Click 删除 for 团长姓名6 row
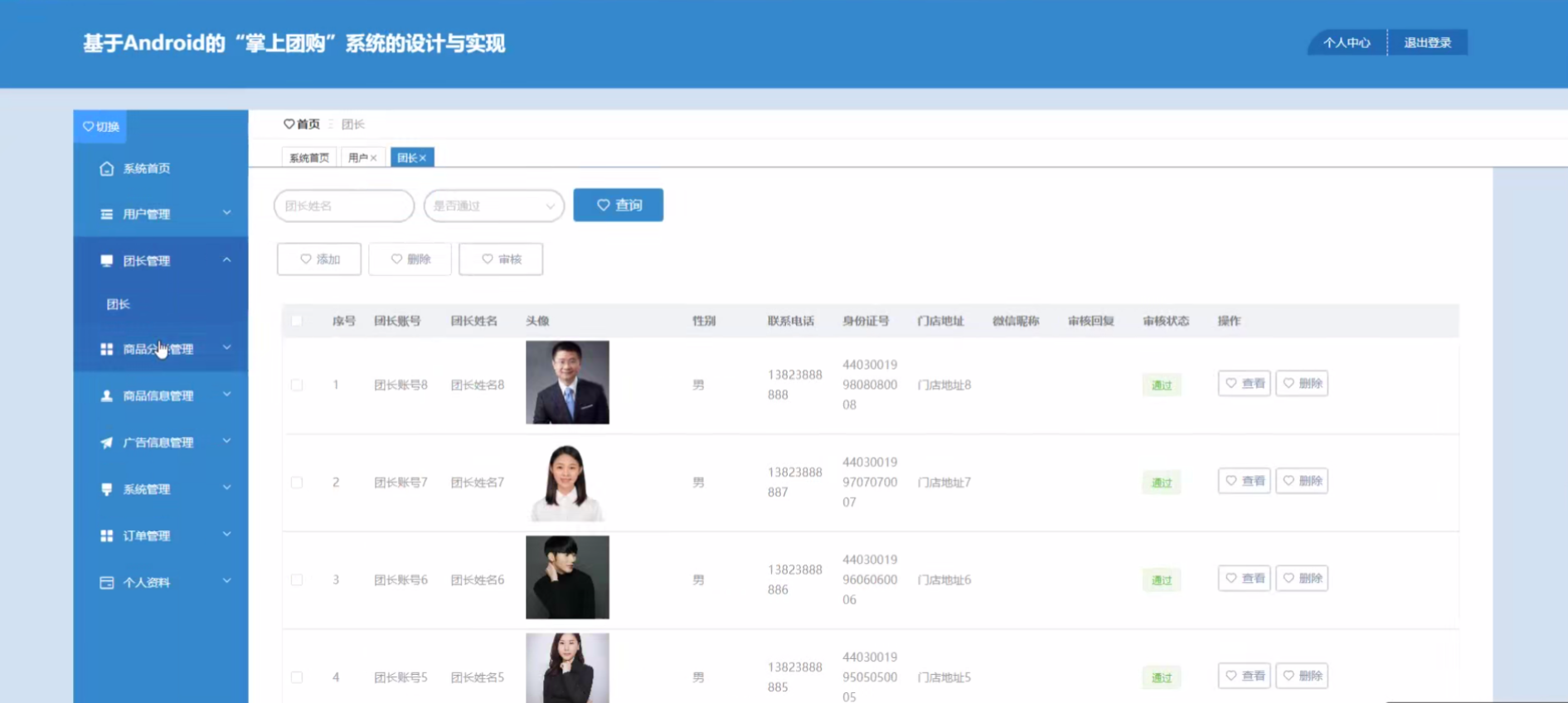 1302,578
